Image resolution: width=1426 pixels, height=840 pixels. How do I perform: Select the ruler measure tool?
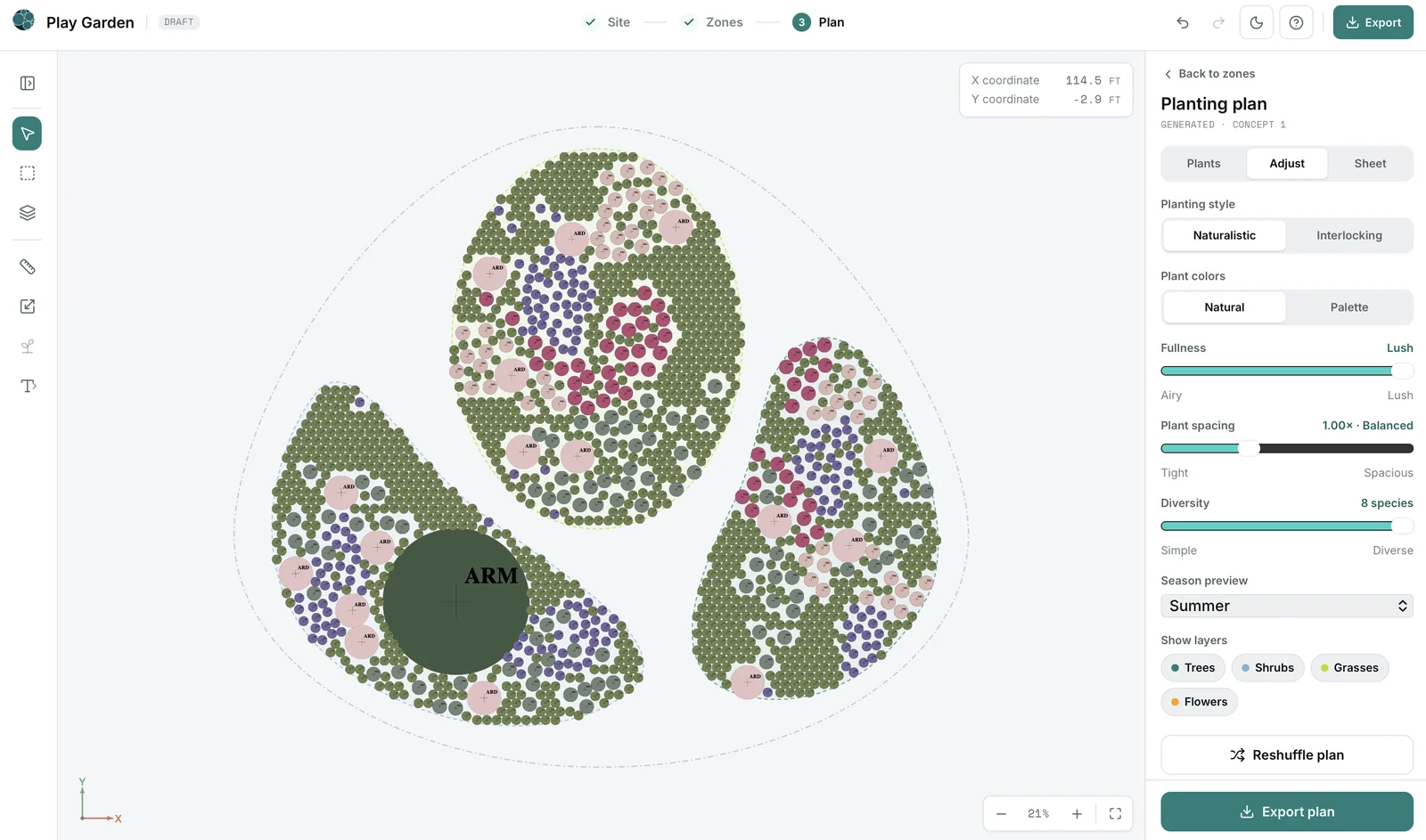click(x=28, y=267)
